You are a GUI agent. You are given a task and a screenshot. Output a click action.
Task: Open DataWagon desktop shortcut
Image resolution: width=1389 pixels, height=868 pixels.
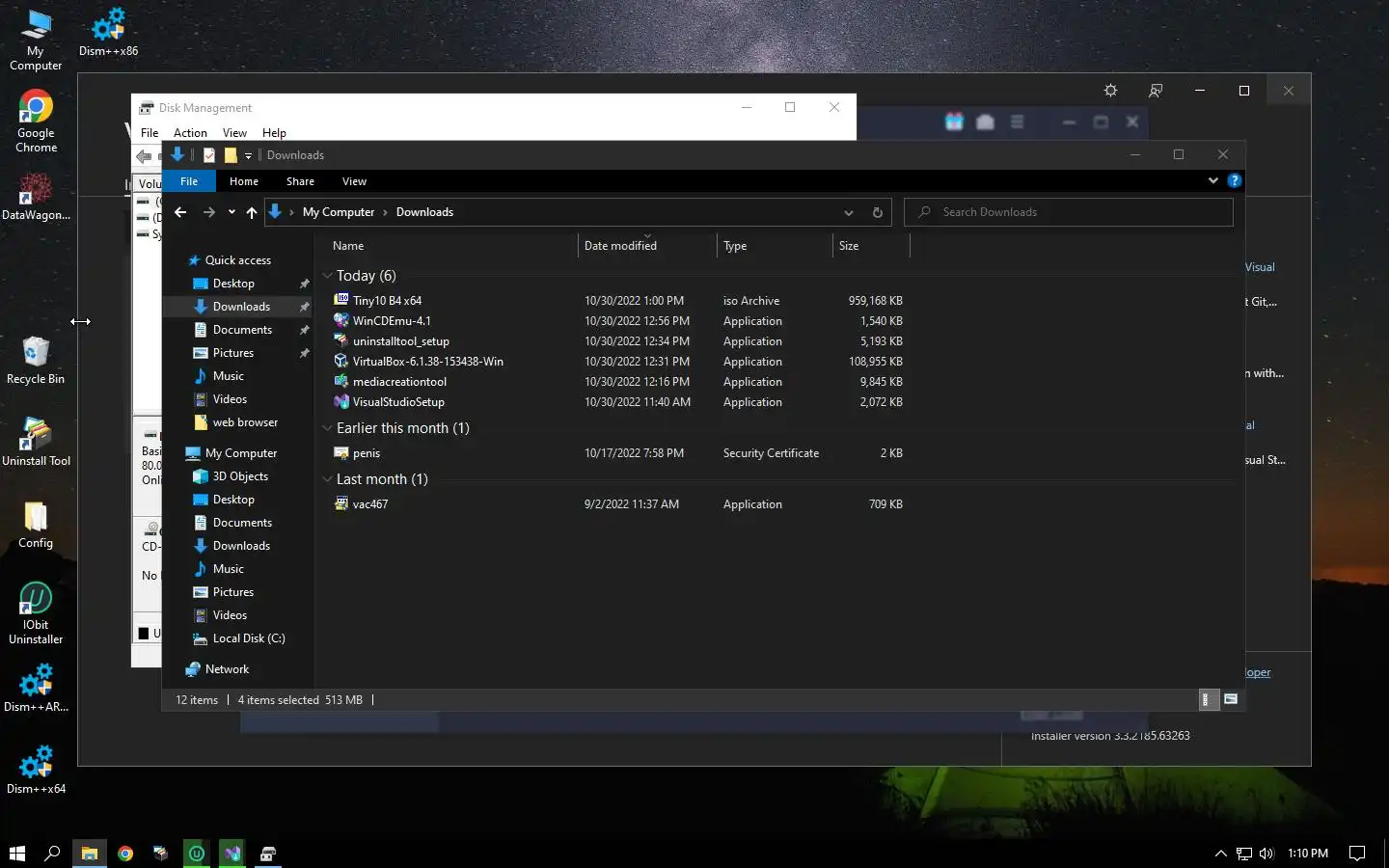(x=36, y=196)
